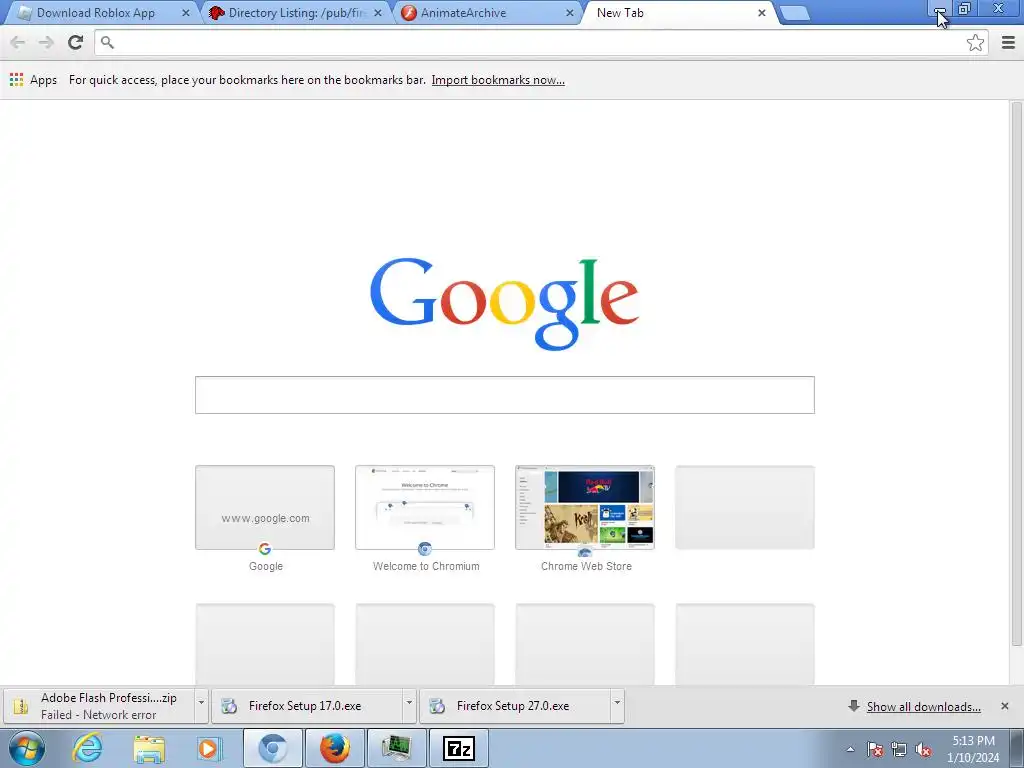Click the Chromium favicon under second thumbnail

point(424,549)
